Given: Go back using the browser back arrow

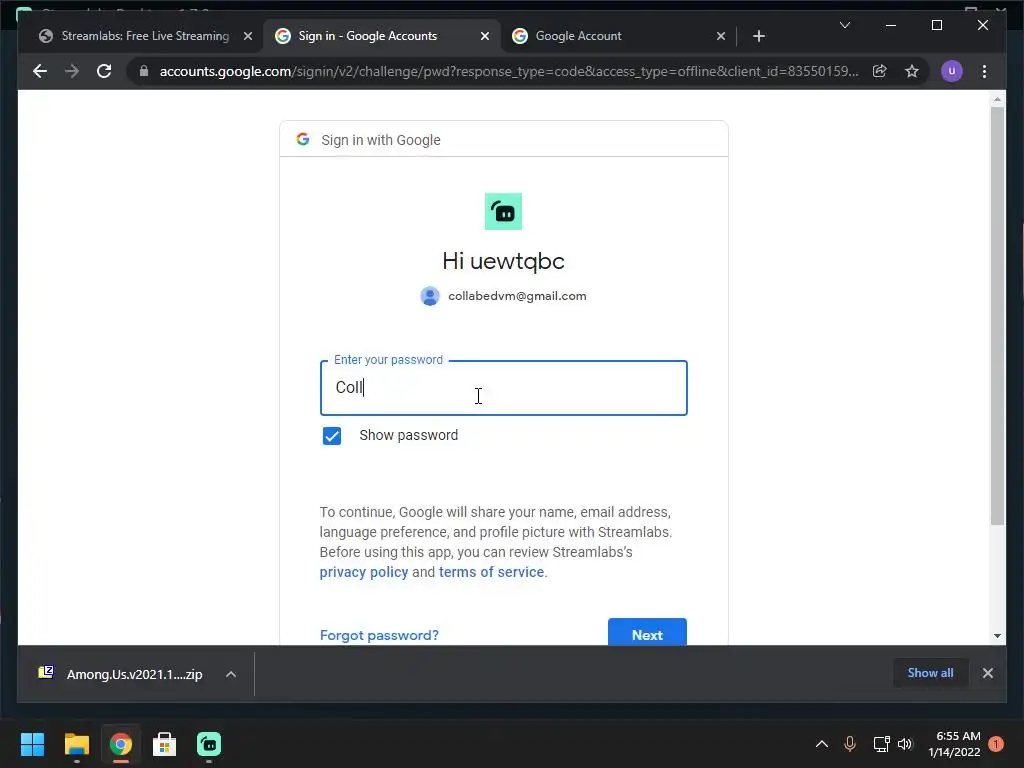Looking at the screenshot, I should [40, 71].
